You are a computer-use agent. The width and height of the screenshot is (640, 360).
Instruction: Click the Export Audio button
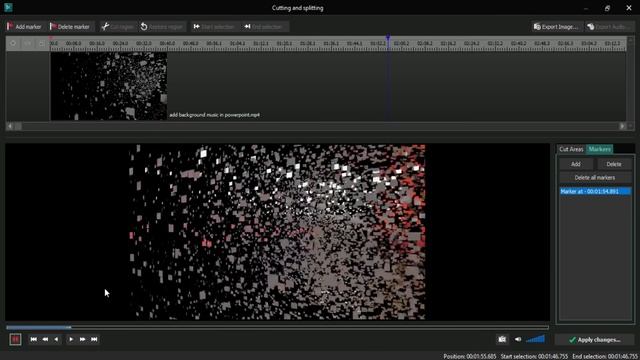click(x=609, y=27)
